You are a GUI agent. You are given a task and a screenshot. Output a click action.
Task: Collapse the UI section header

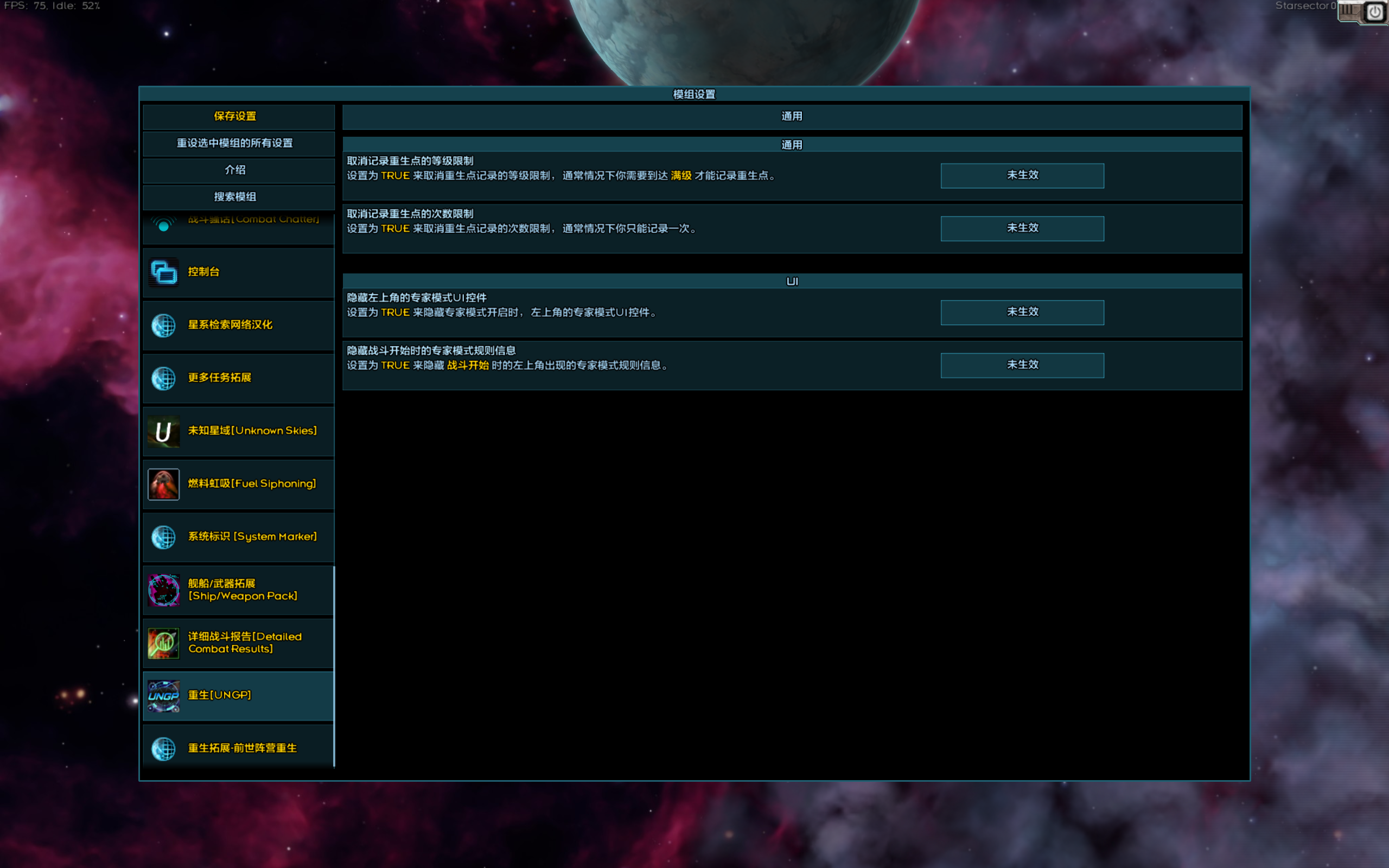(x=792, y=282)
